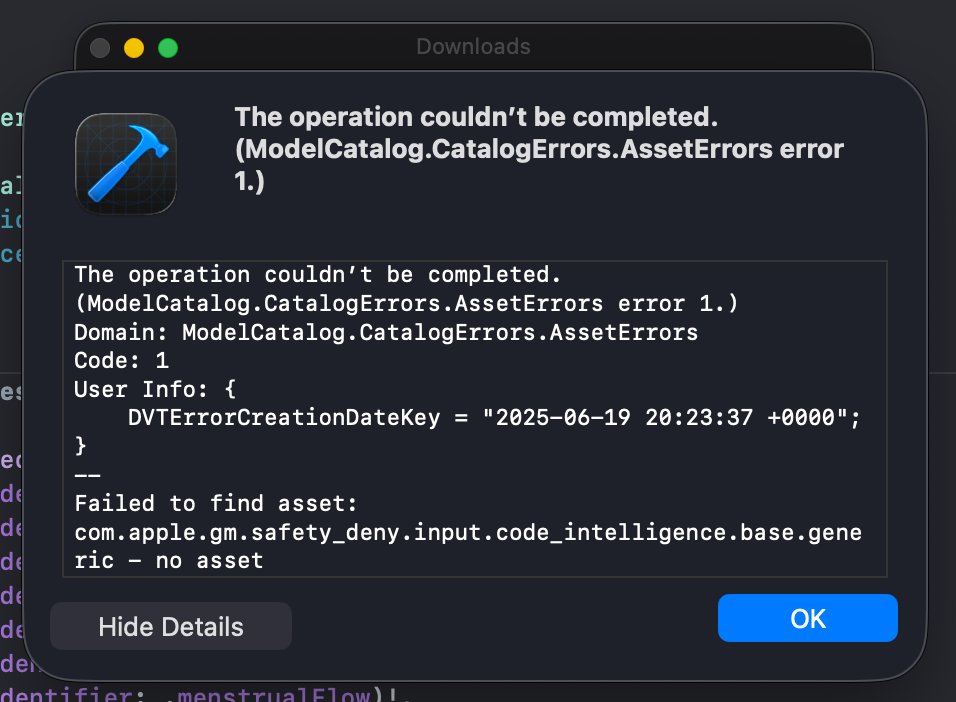Click the gray close button of Downloads window
The image size is (956, 702).
pos(100,48)
